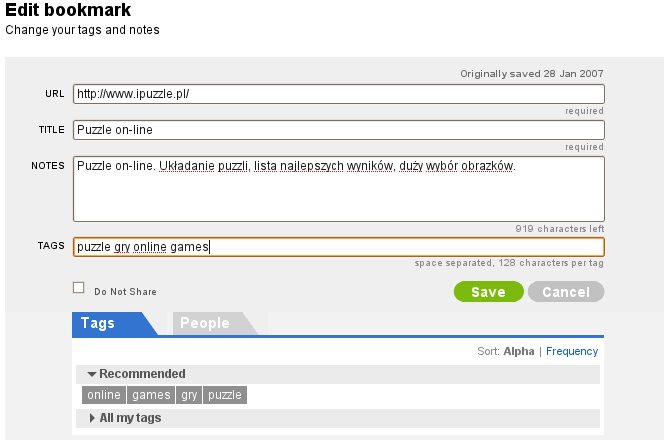Add the recommended tag puzzle
This screenshot has height=440, width=669.
(225, 395)
